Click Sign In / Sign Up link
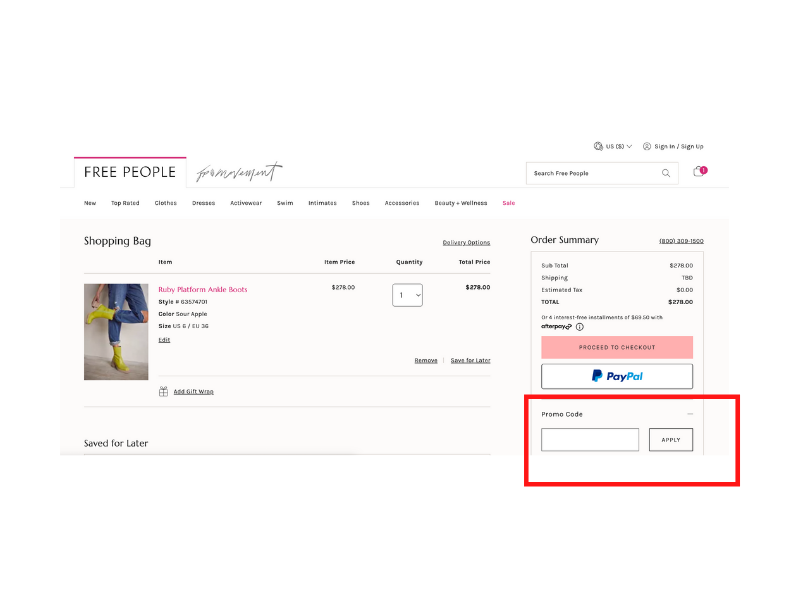 (679, 146)
